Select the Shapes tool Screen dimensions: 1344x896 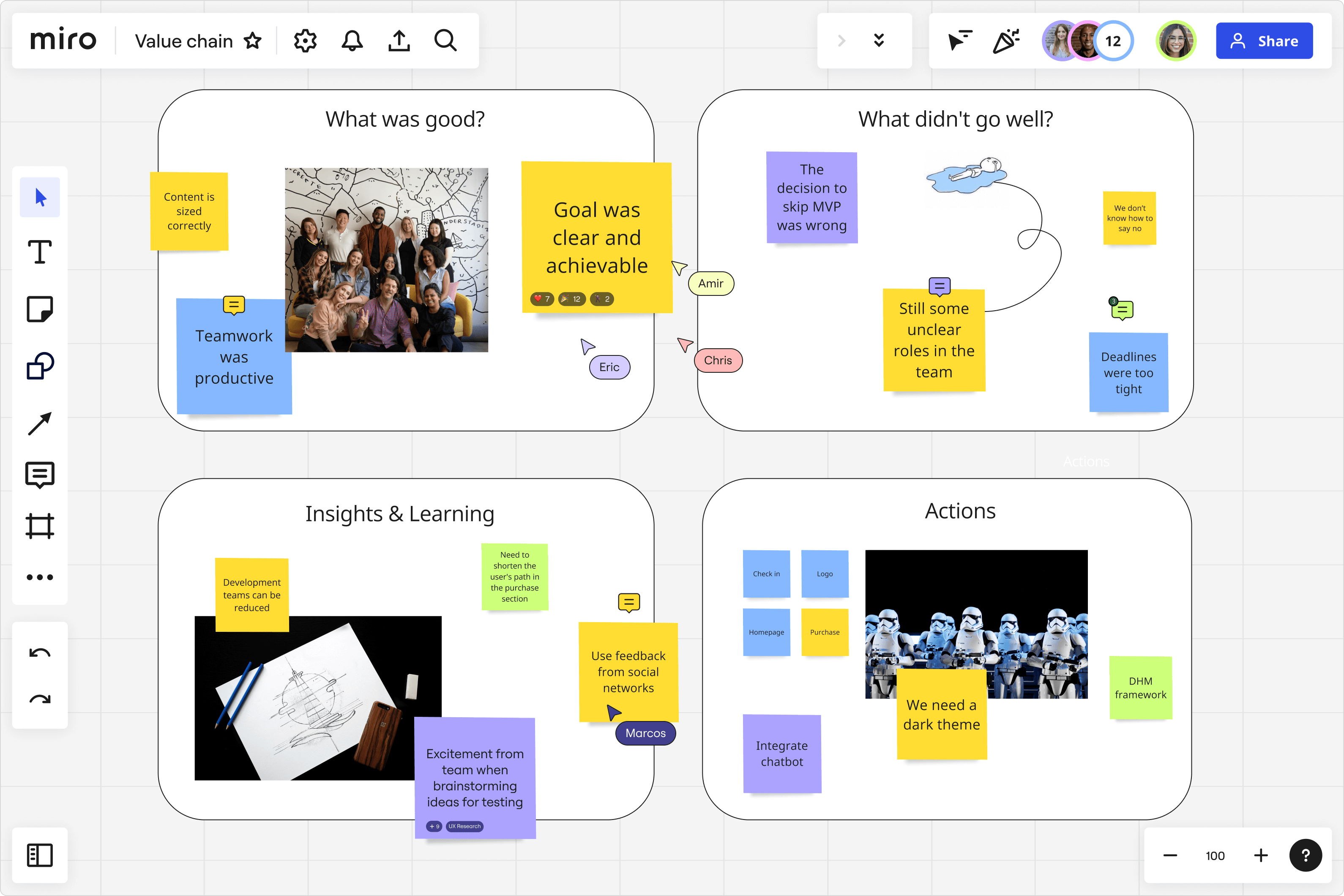pyautogui.click(x=39, y=366)
